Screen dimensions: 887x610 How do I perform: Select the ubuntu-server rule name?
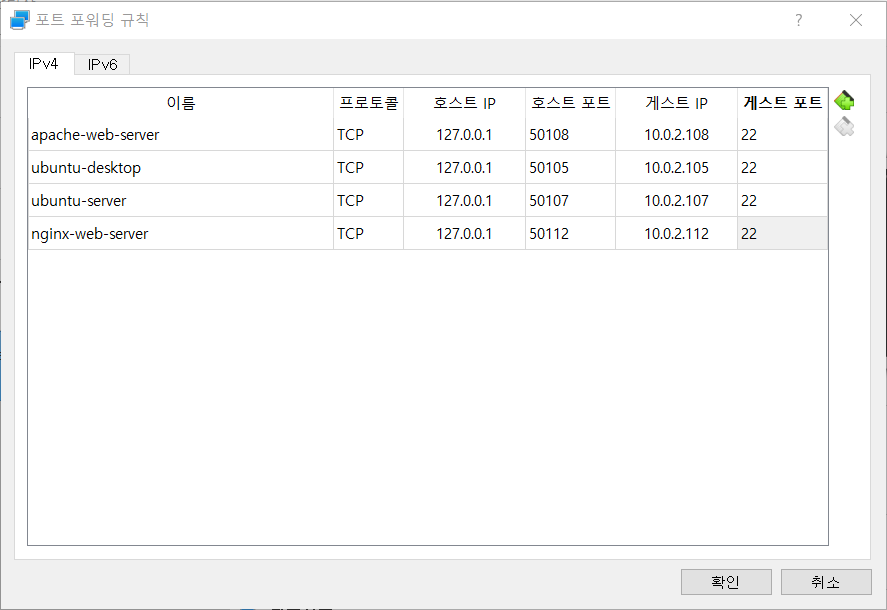click(x=181, y=200)
